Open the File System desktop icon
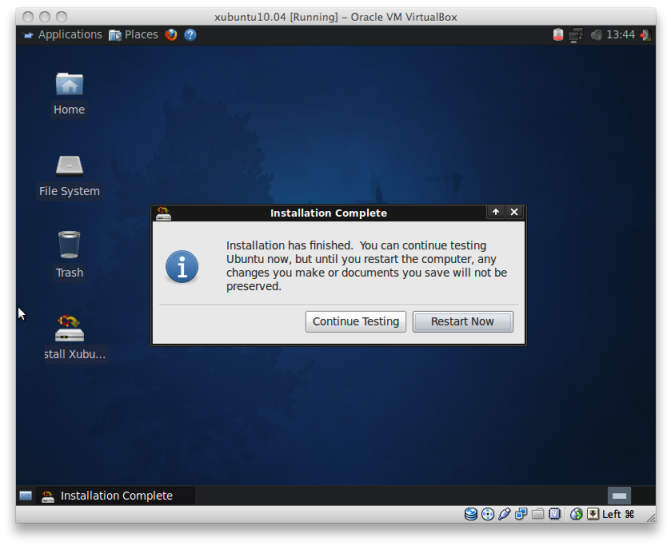Screen dimensions: 671x546 [69, 176]
